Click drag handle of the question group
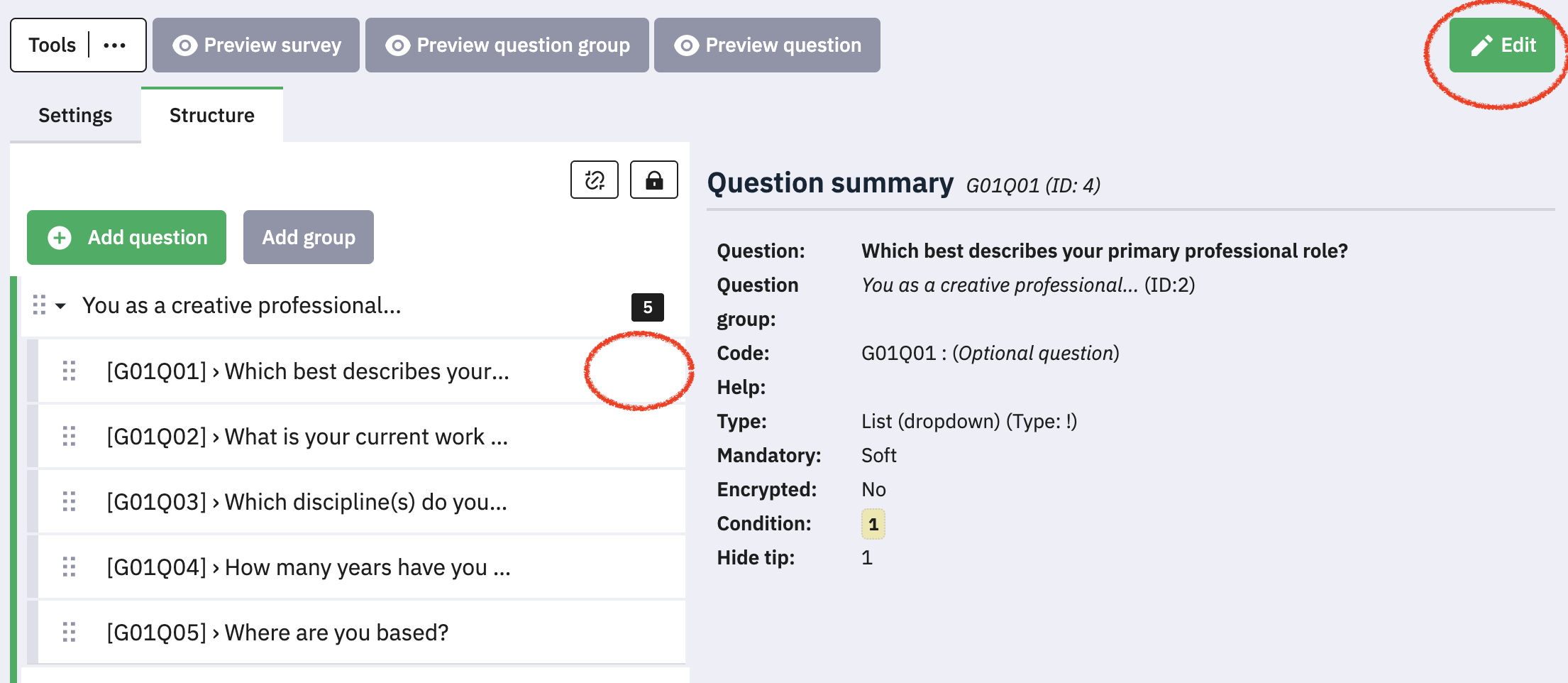Viewport: 1568px width, 683px height. point(39,305)
